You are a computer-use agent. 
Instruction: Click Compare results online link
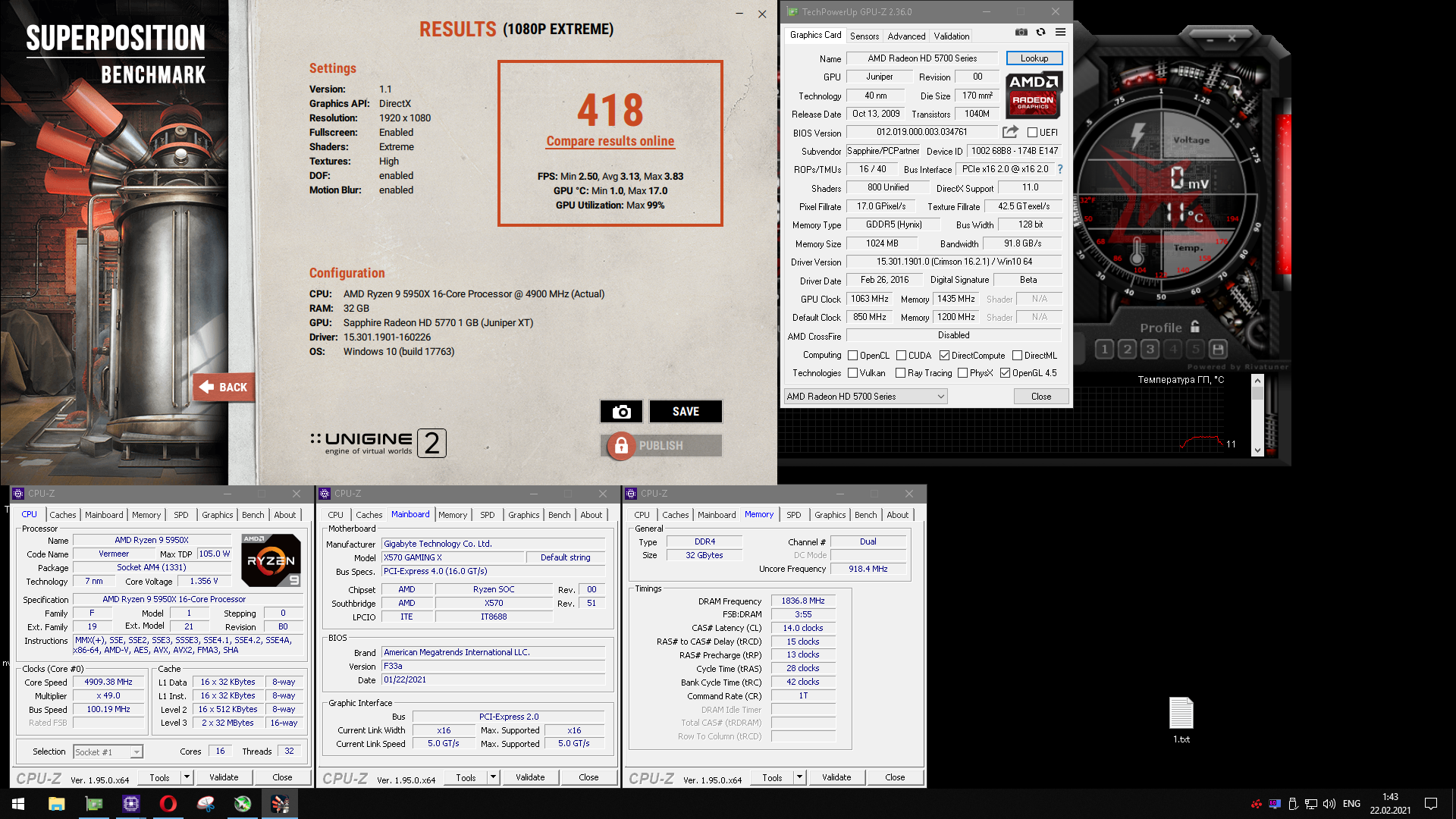pyautogui.click(x=610, y=141)
